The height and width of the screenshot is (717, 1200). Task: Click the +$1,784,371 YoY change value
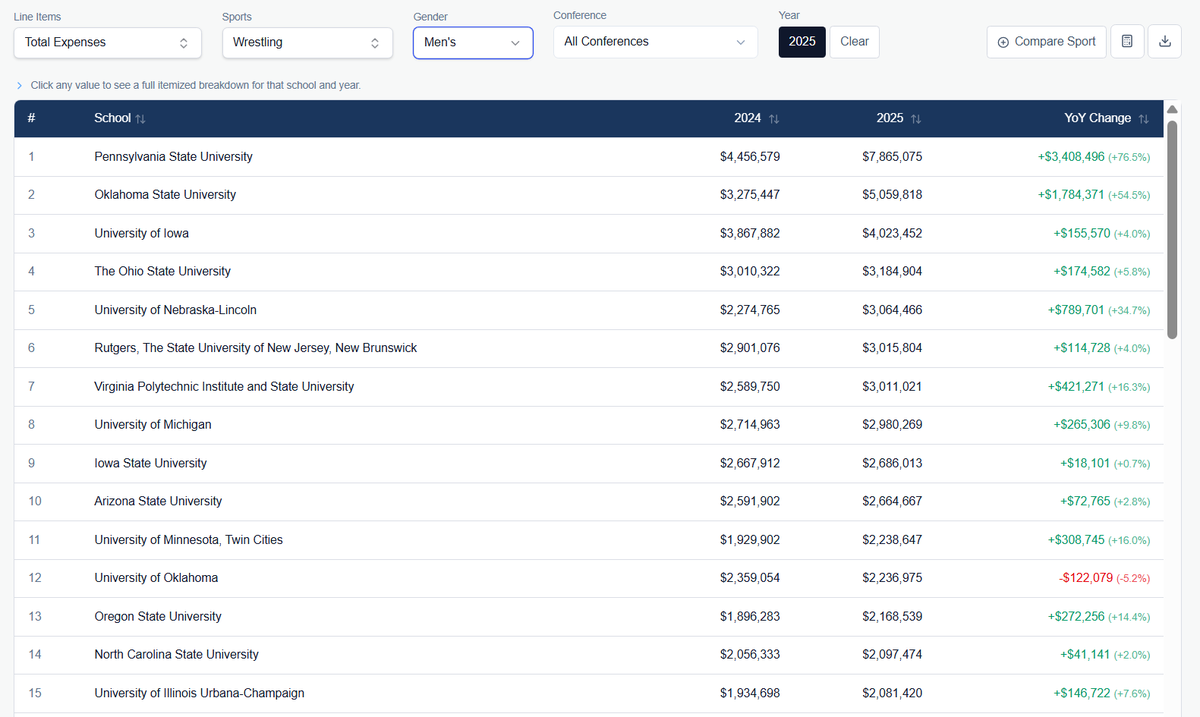pyautogui.click(x=1071, y=194)
